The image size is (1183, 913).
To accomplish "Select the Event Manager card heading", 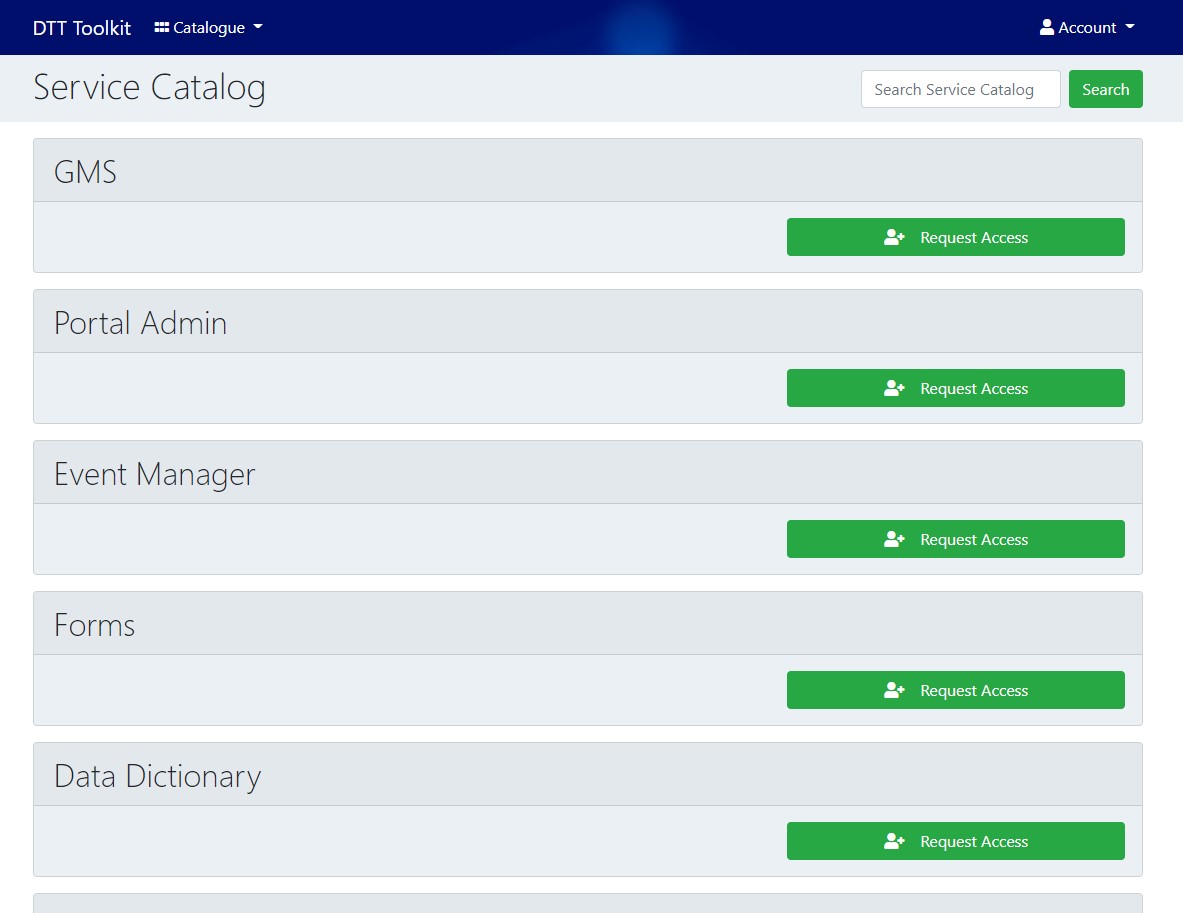I will [155, 474].
